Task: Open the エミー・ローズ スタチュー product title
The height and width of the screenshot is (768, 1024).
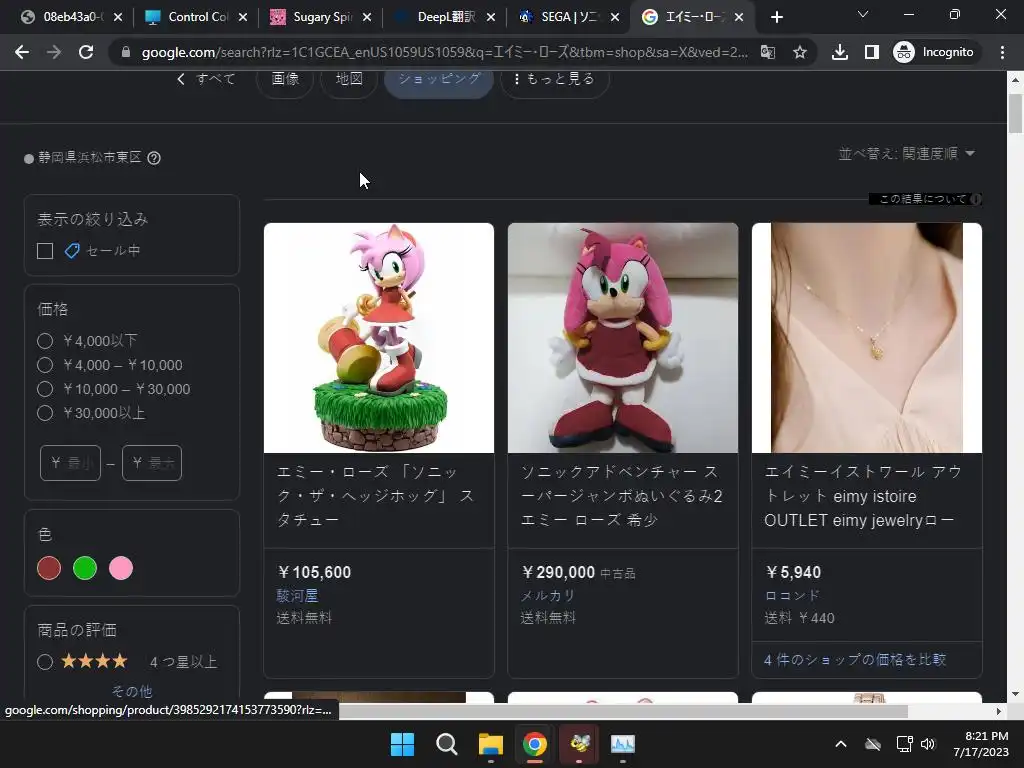Action: [x=376, y=496]
